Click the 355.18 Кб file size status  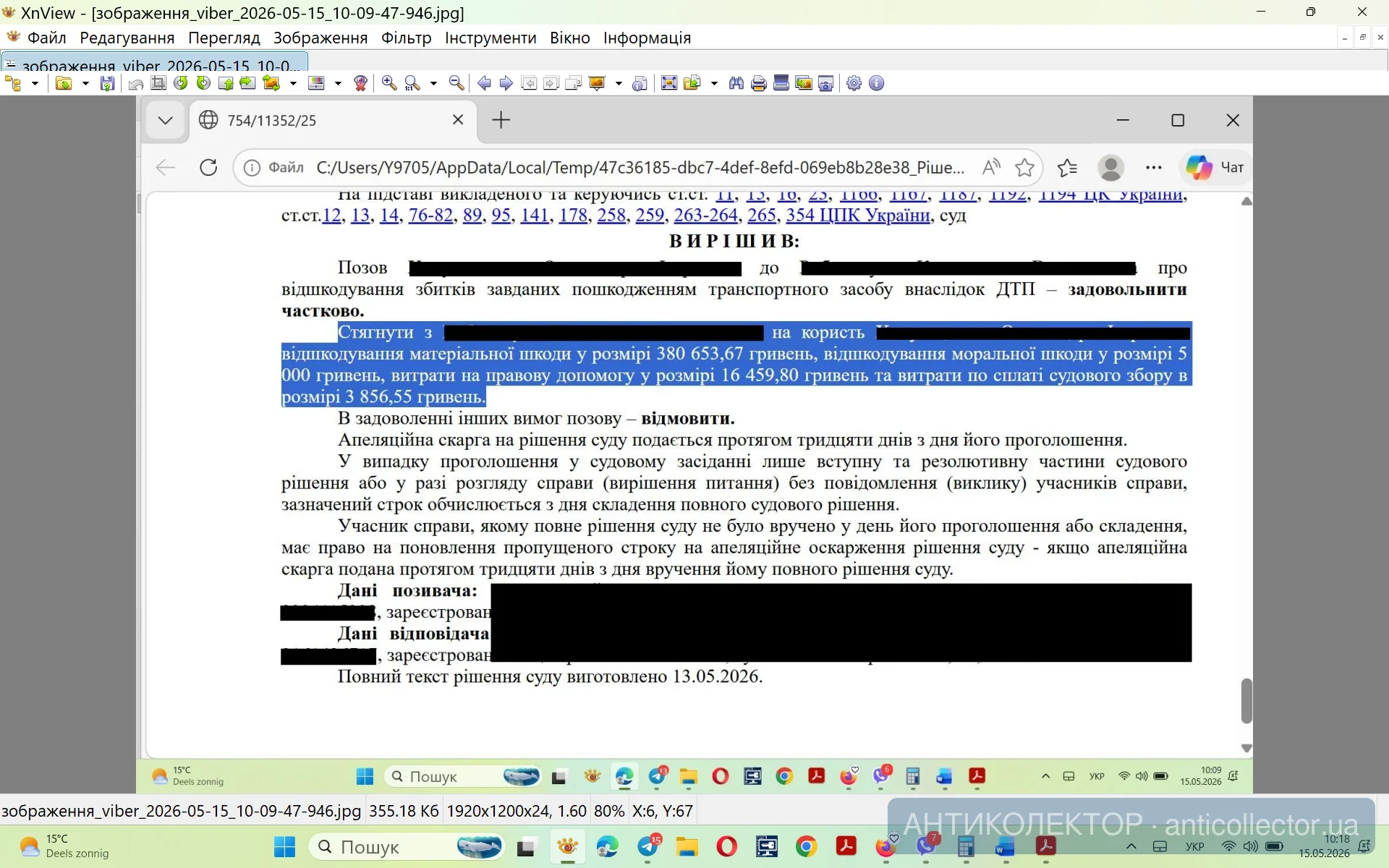coord(404,811)
